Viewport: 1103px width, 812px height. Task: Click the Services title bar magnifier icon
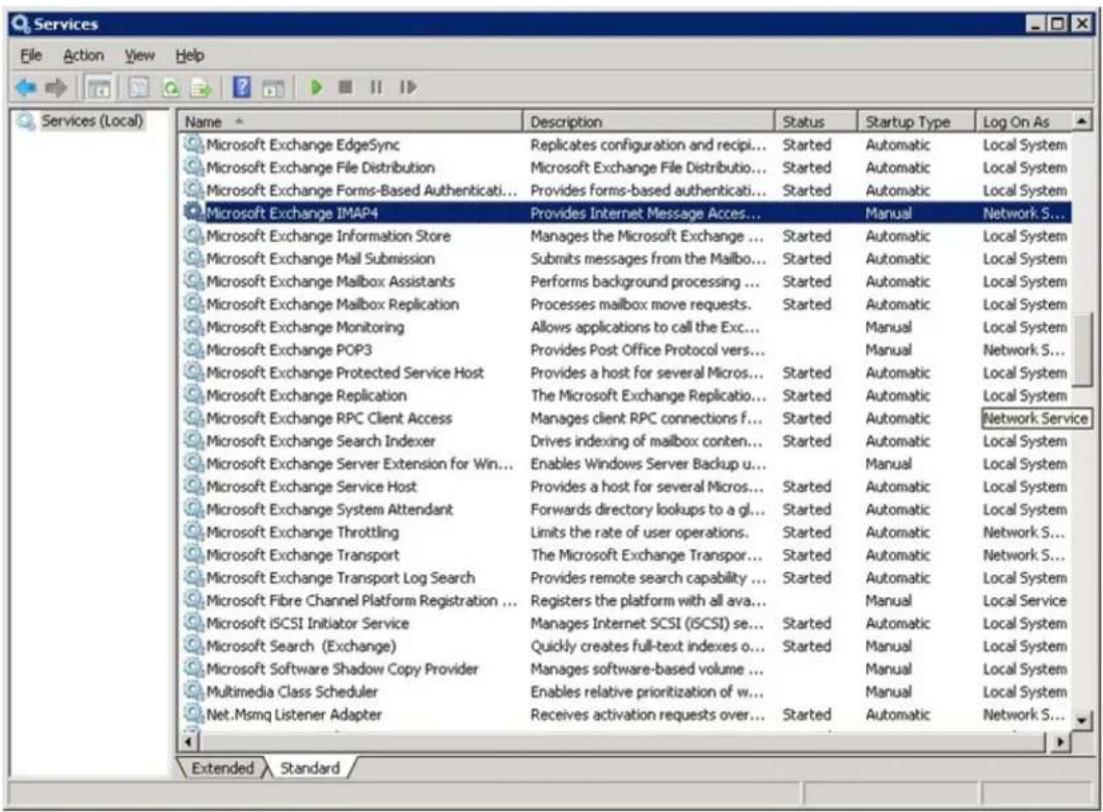(20, 24)
